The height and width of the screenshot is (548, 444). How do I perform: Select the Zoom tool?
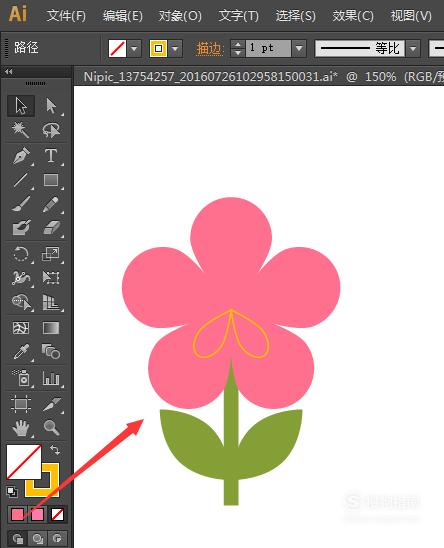point(51,428)
